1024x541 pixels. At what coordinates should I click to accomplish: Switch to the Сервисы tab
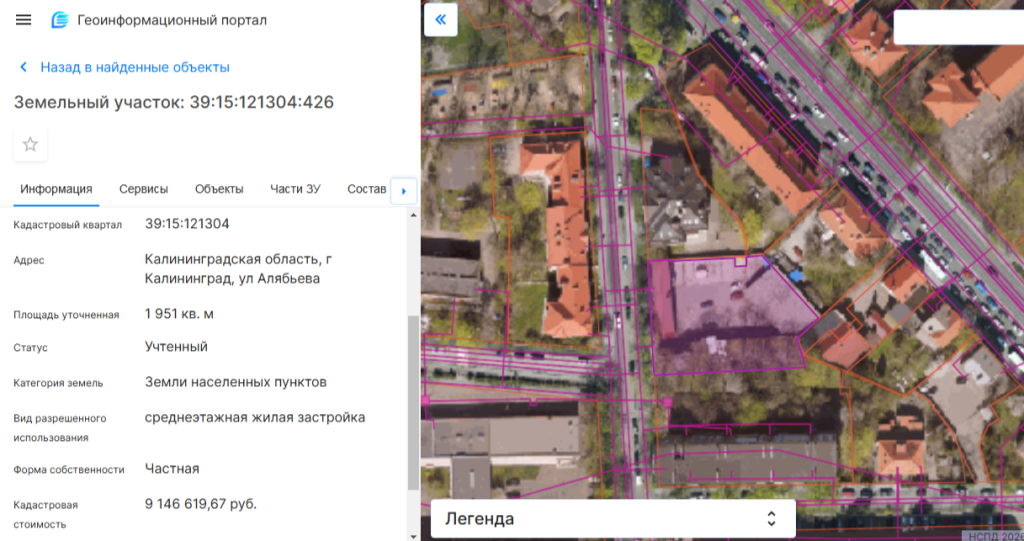point(143,189)
